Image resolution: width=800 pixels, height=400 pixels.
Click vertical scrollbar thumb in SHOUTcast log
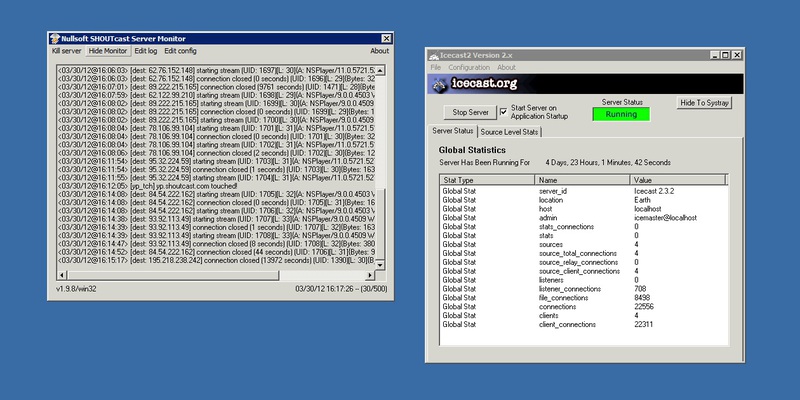click(380, 224)
